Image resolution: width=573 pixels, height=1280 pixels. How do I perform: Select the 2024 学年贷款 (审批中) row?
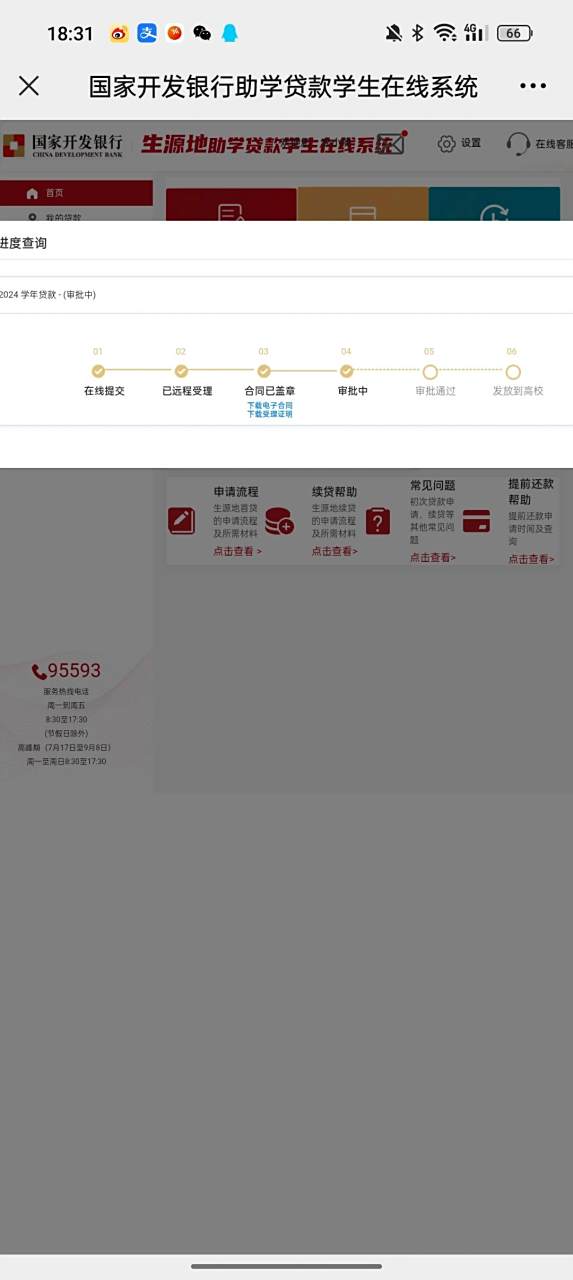click(286, 295)
